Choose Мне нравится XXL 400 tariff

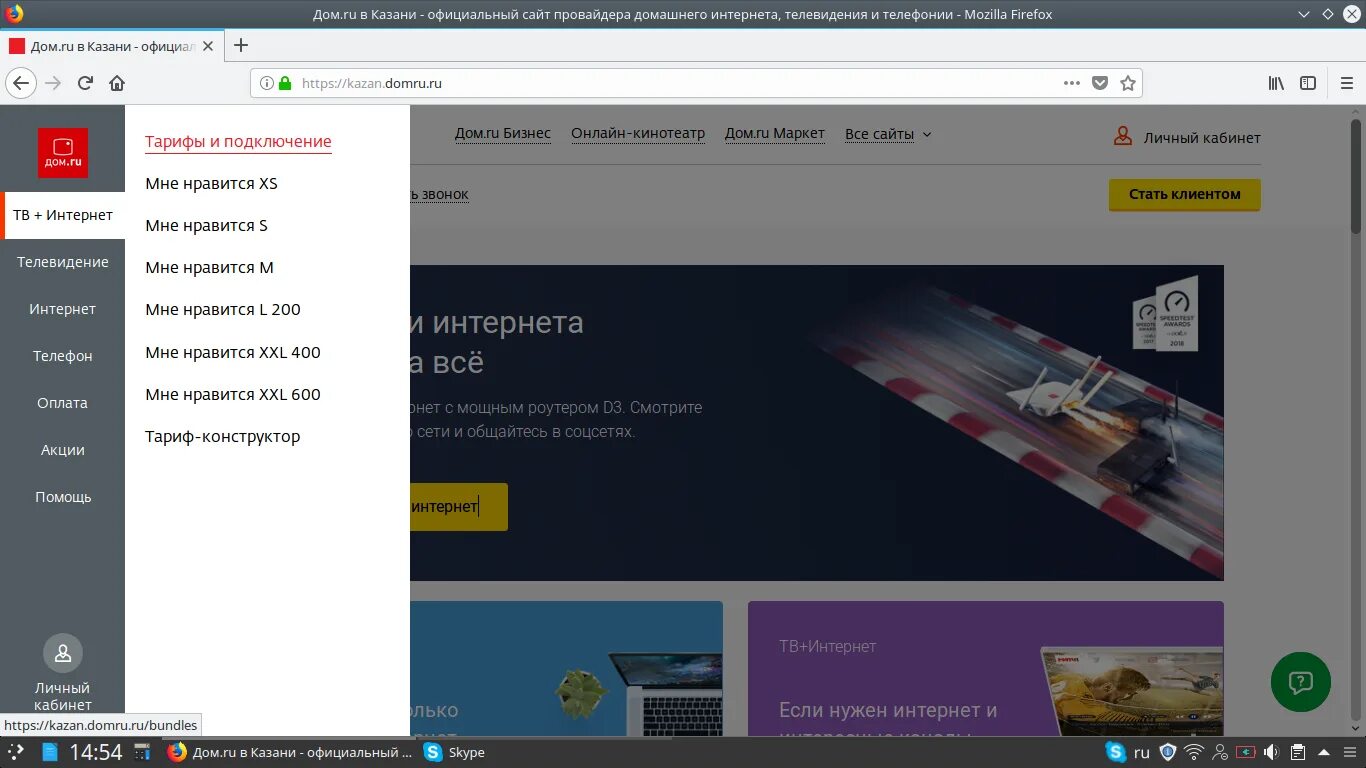coord(233,352)
